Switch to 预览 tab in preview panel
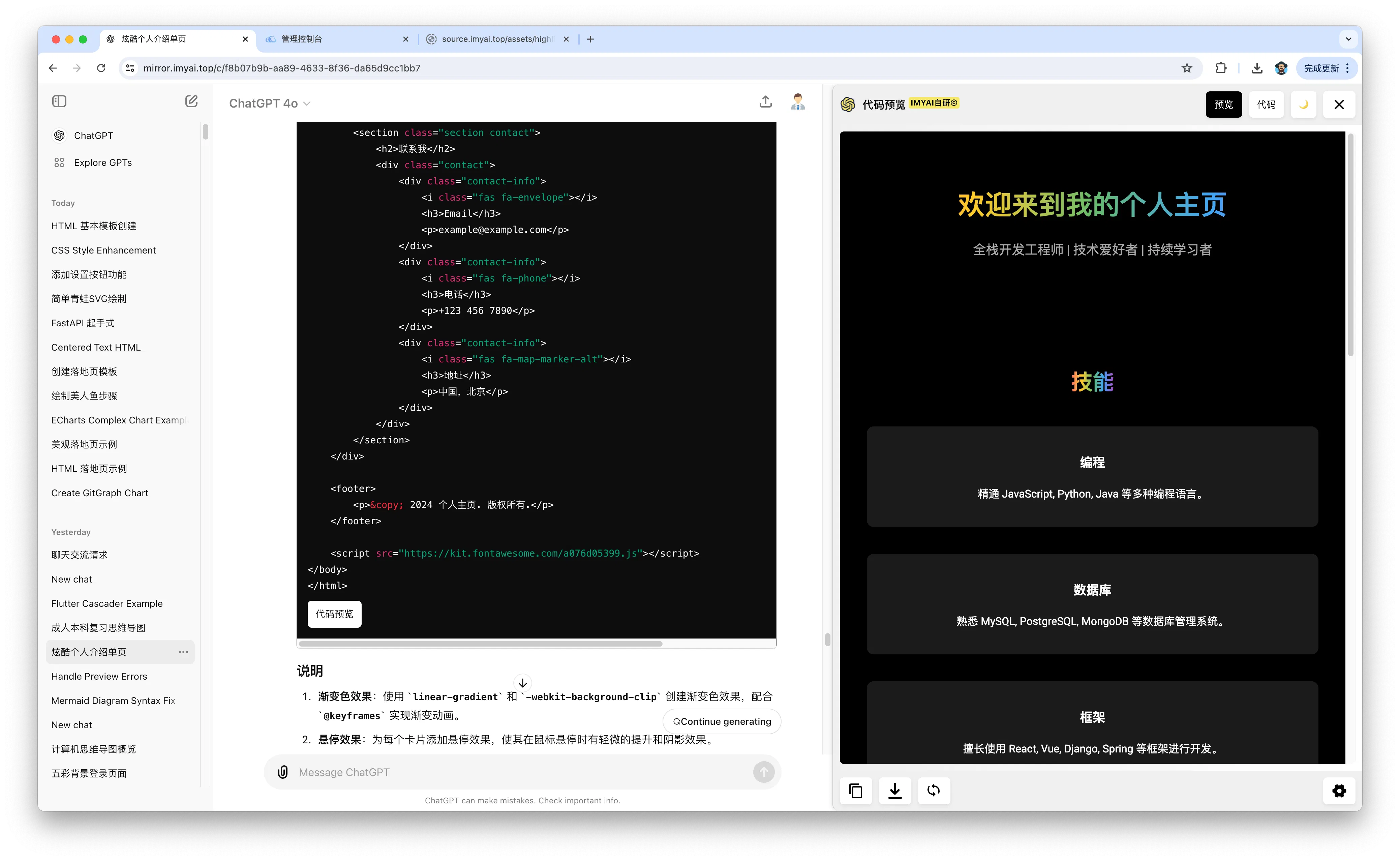Viewport: 1400px width, 861px height. (x=1224, y=104)
